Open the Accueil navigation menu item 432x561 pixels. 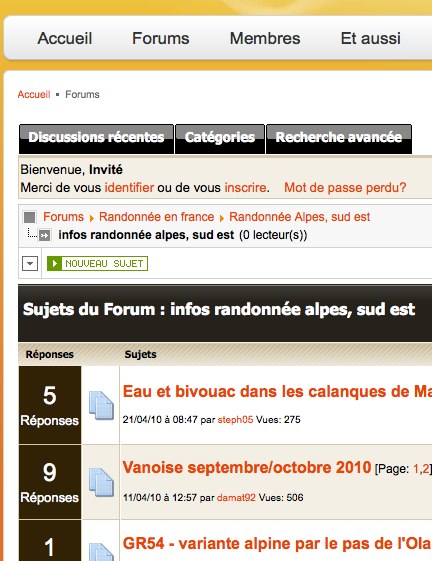point(65,38)
